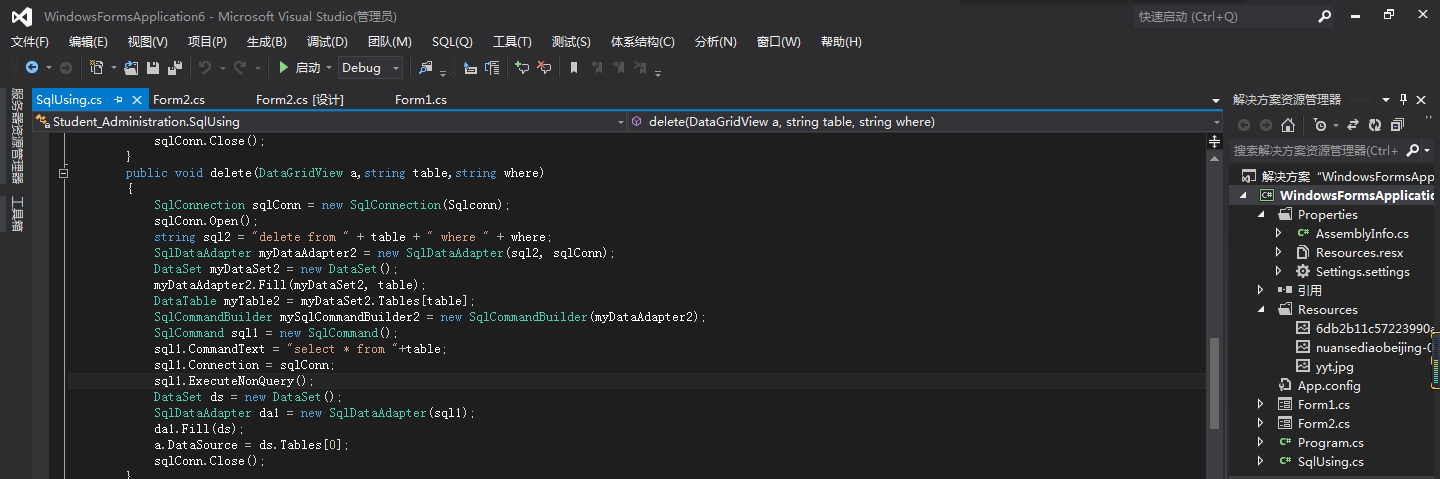Open dropdown arrow beside the 启动 button
This screenshot has width=1440, height=479.
[329, 68]
